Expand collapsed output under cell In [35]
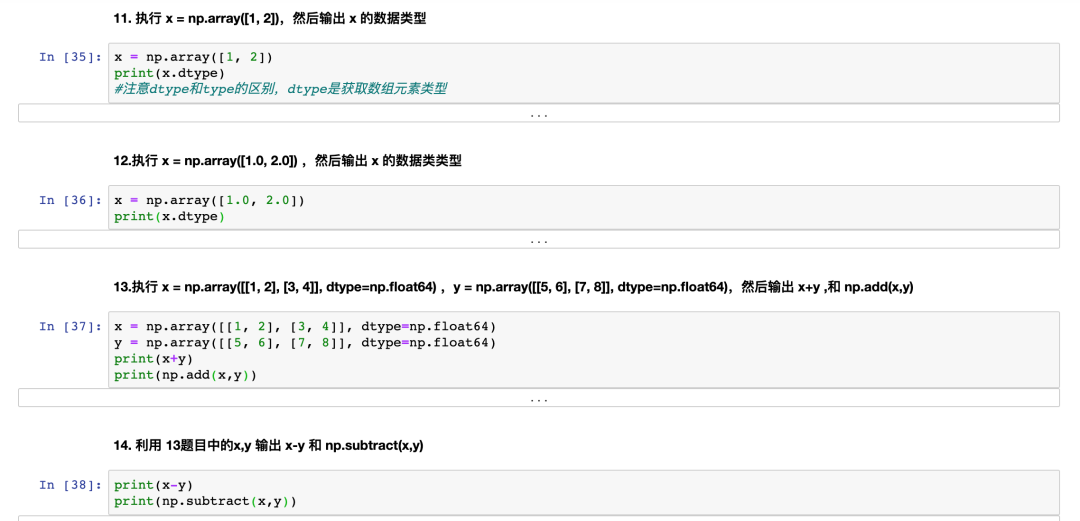Image resolution: width=1080 pixels, height=521 pixels. click(x=539, y=113)
